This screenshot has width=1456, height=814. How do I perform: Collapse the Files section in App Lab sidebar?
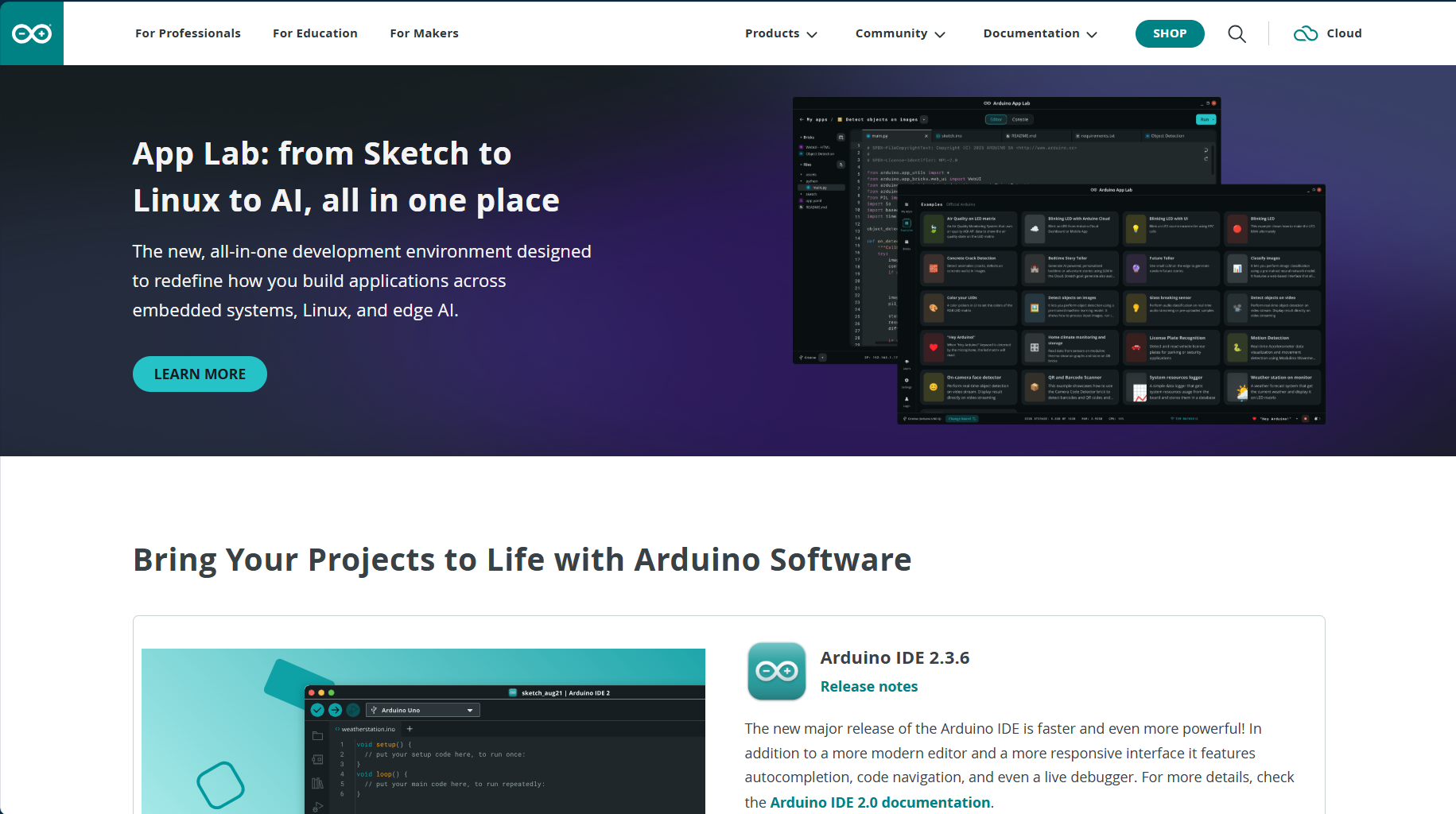click(802, 165)
